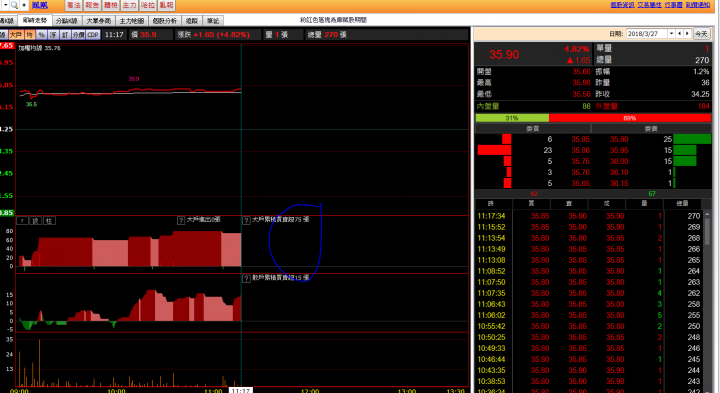720x393 pixels.
Task: Click the 今天 today button
Action: [x=701, y=34]
